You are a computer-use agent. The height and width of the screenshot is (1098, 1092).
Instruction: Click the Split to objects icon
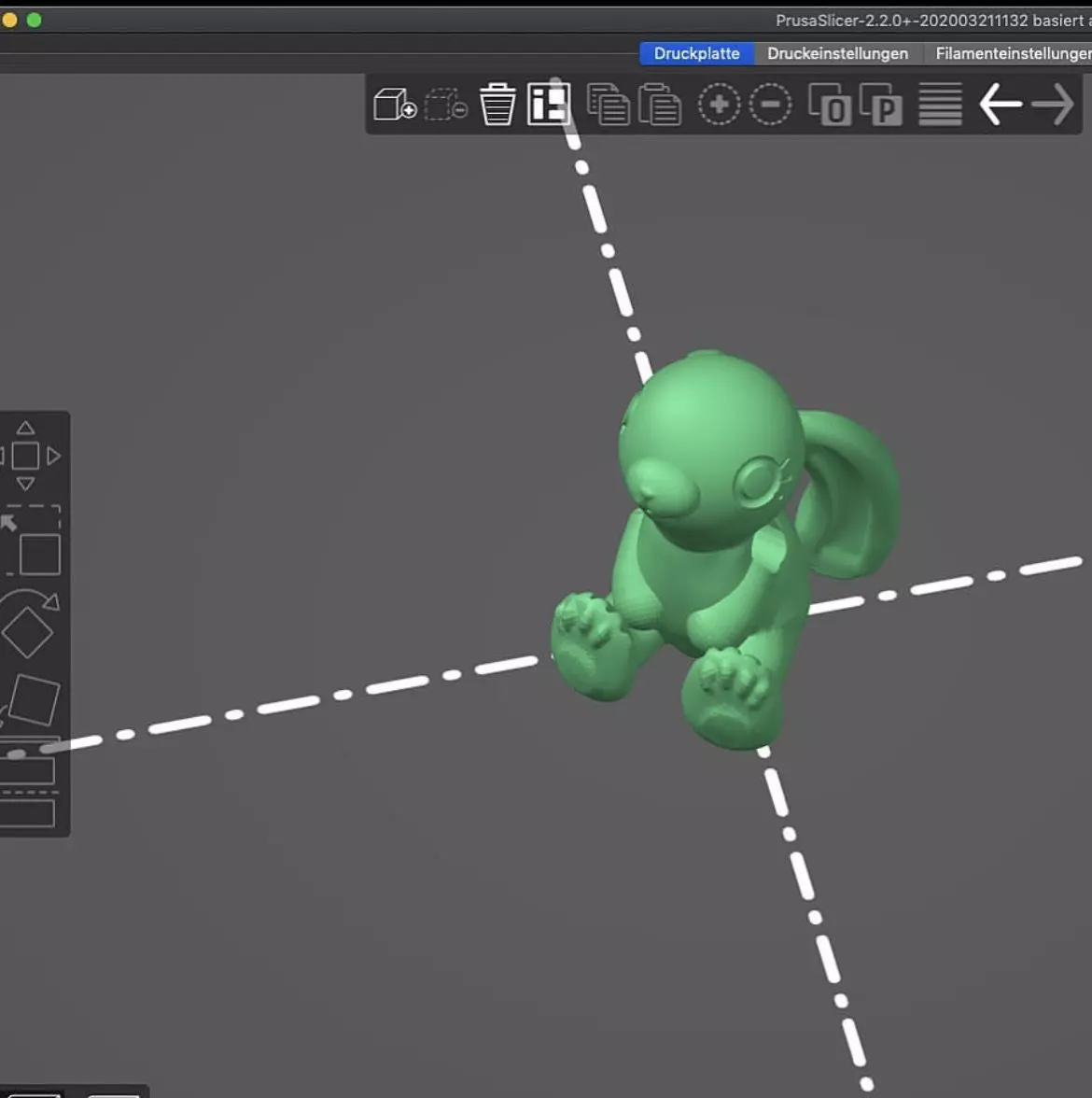tap(830, 105)
